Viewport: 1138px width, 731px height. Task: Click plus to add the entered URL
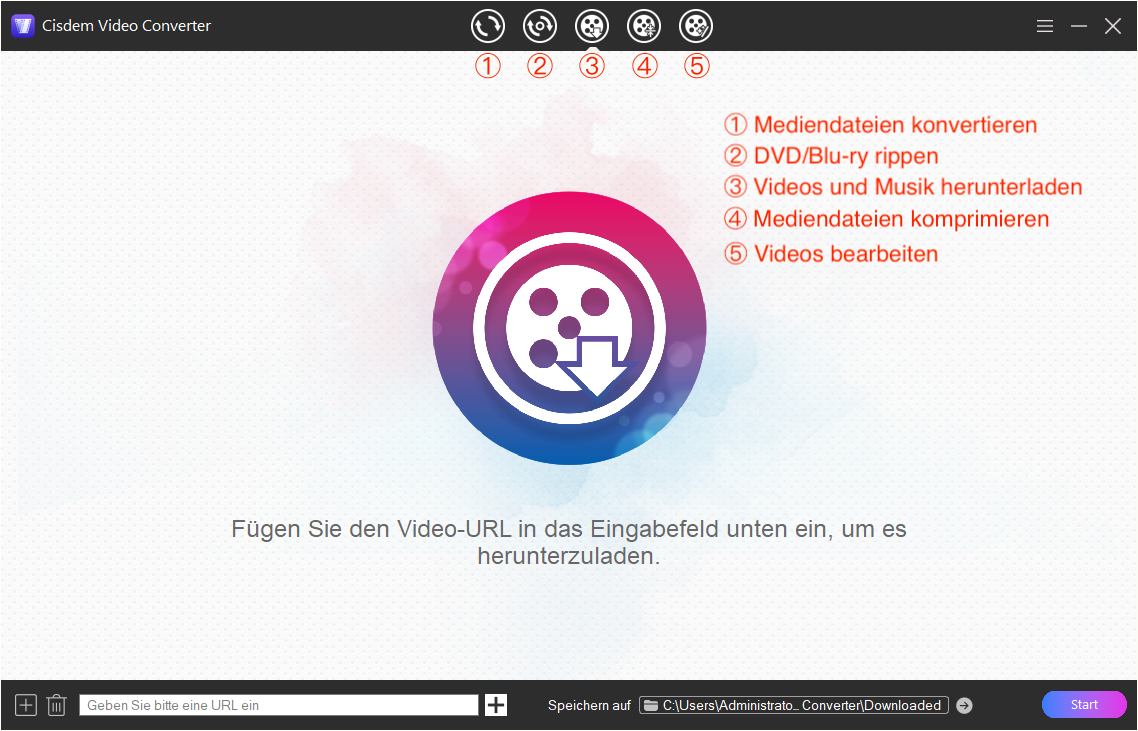click(497, 704)
